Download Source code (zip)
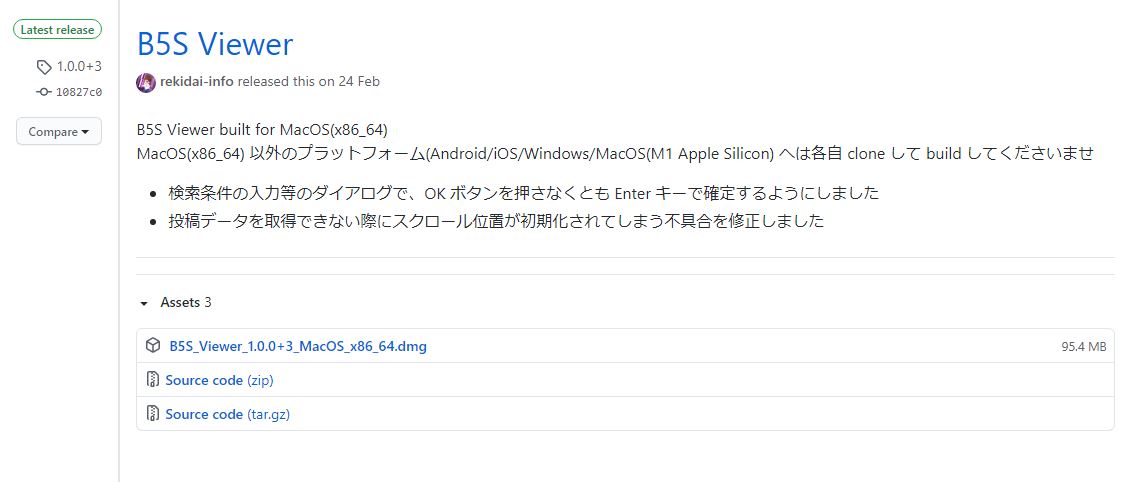Viewport: 1135px width, 482px height. tap(219, 380)
